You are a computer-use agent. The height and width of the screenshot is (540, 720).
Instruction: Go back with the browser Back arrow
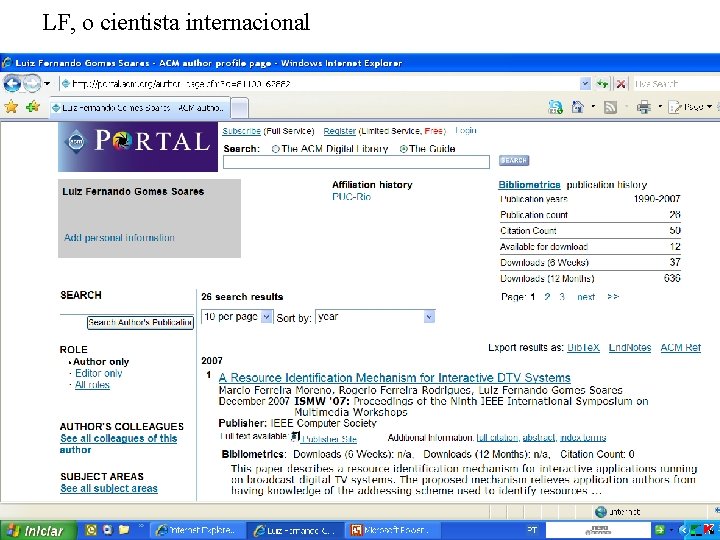pos(12,84)
